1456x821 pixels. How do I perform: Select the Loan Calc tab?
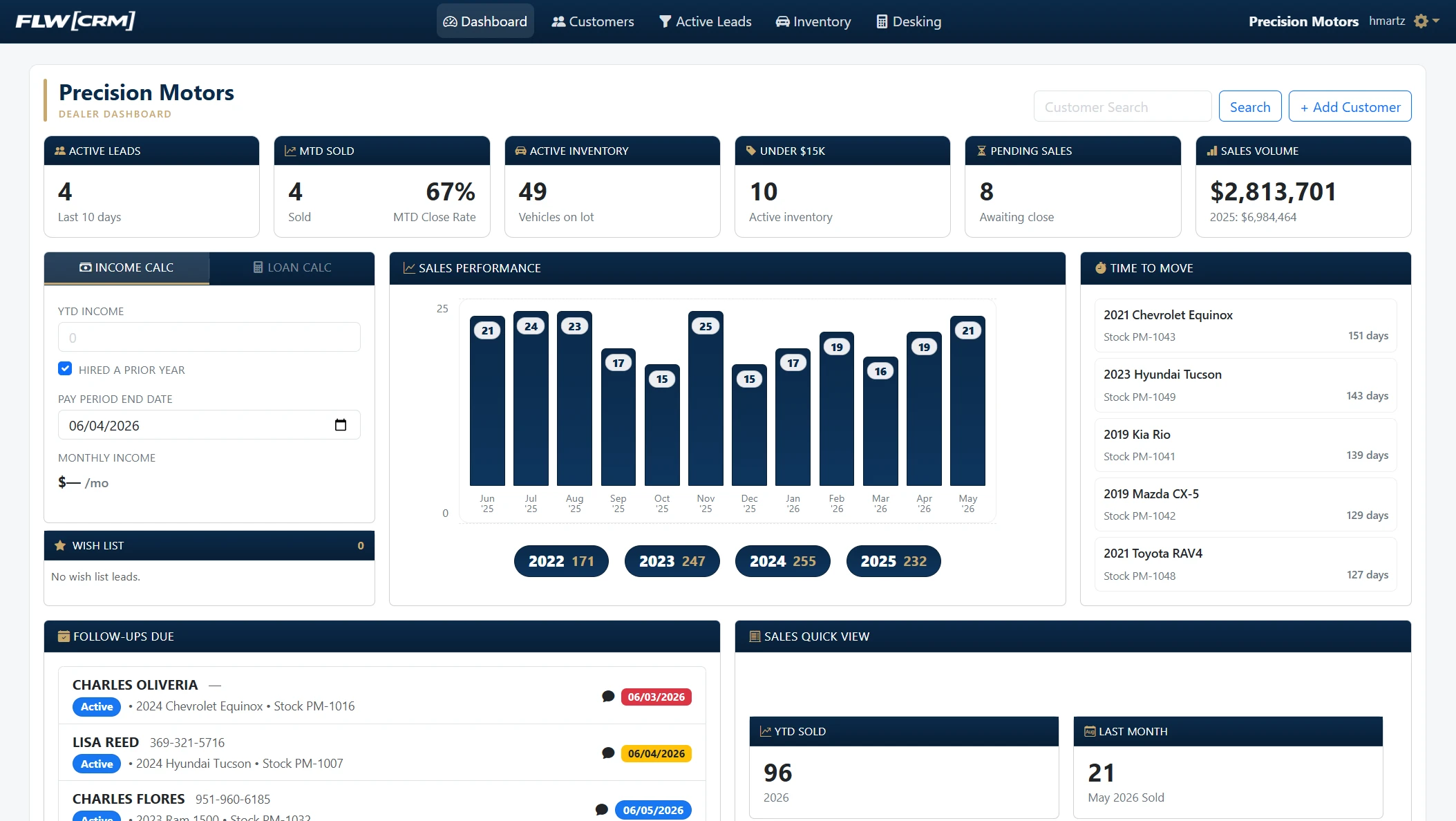(x=292, y=267)
